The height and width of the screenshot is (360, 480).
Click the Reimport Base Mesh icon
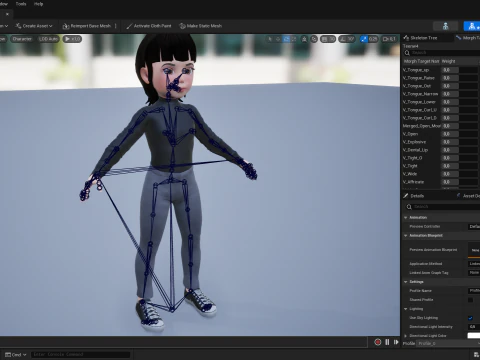click(x=66, y=26)
